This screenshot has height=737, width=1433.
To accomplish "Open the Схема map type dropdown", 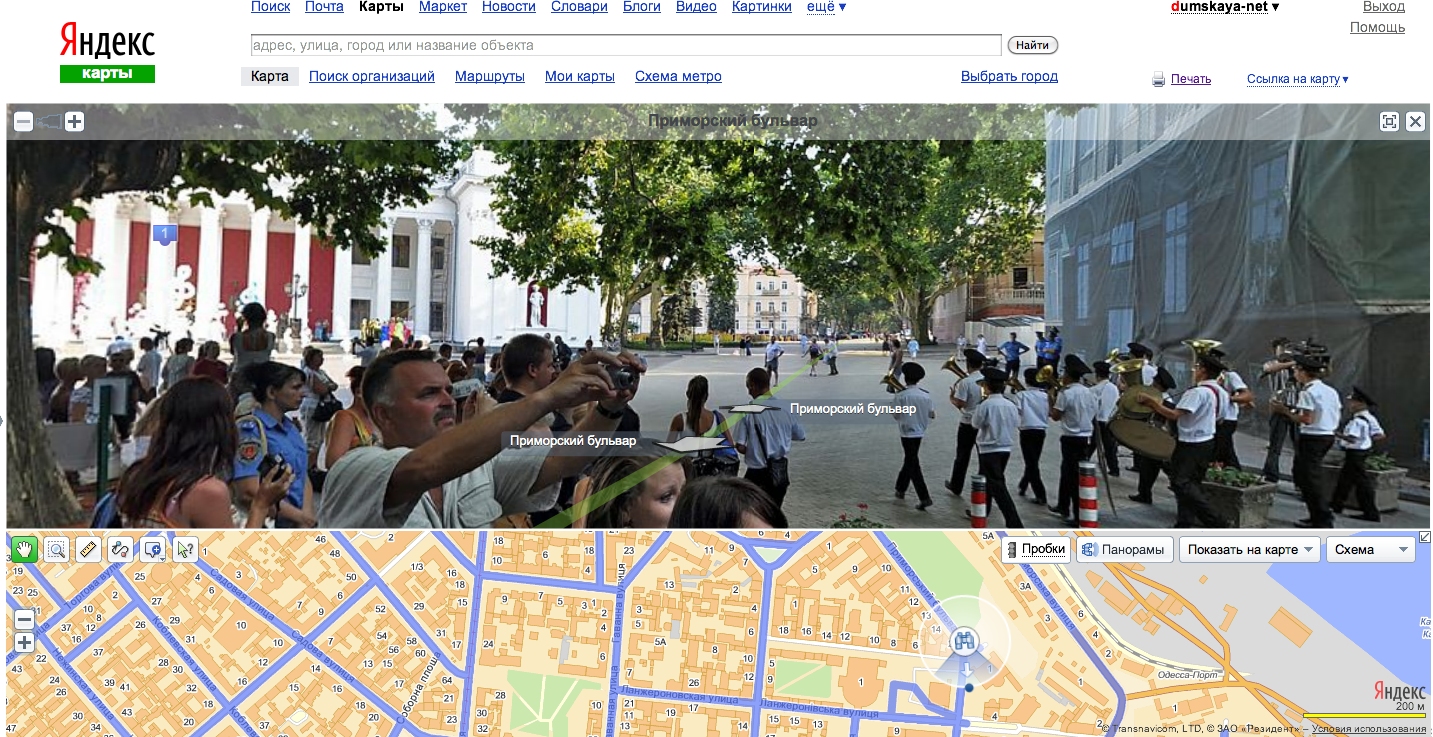I will click(x=1370, y=549).
